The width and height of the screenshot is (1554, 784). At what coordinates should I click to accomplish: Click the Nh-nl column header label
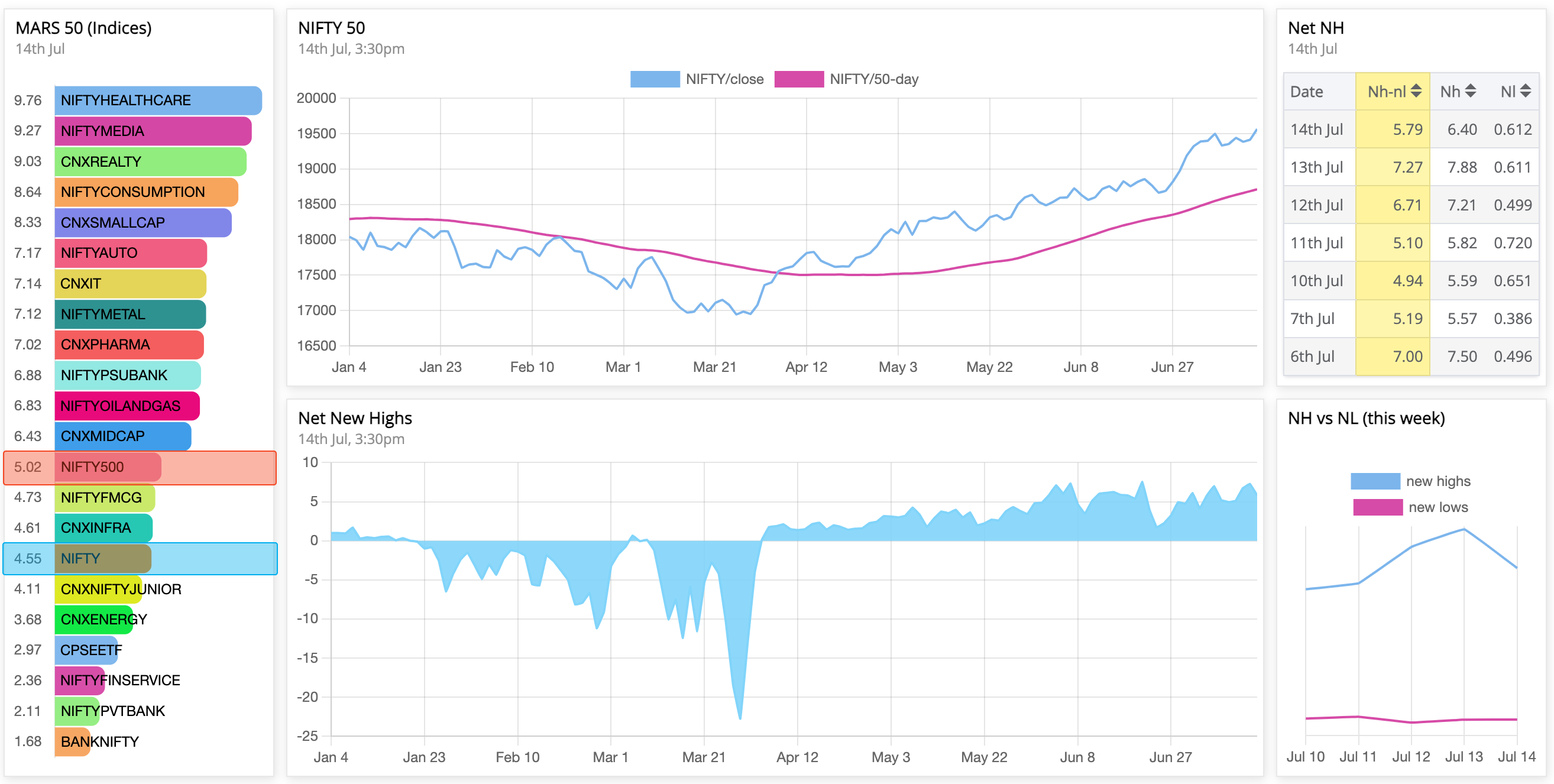pos(1387,92)
